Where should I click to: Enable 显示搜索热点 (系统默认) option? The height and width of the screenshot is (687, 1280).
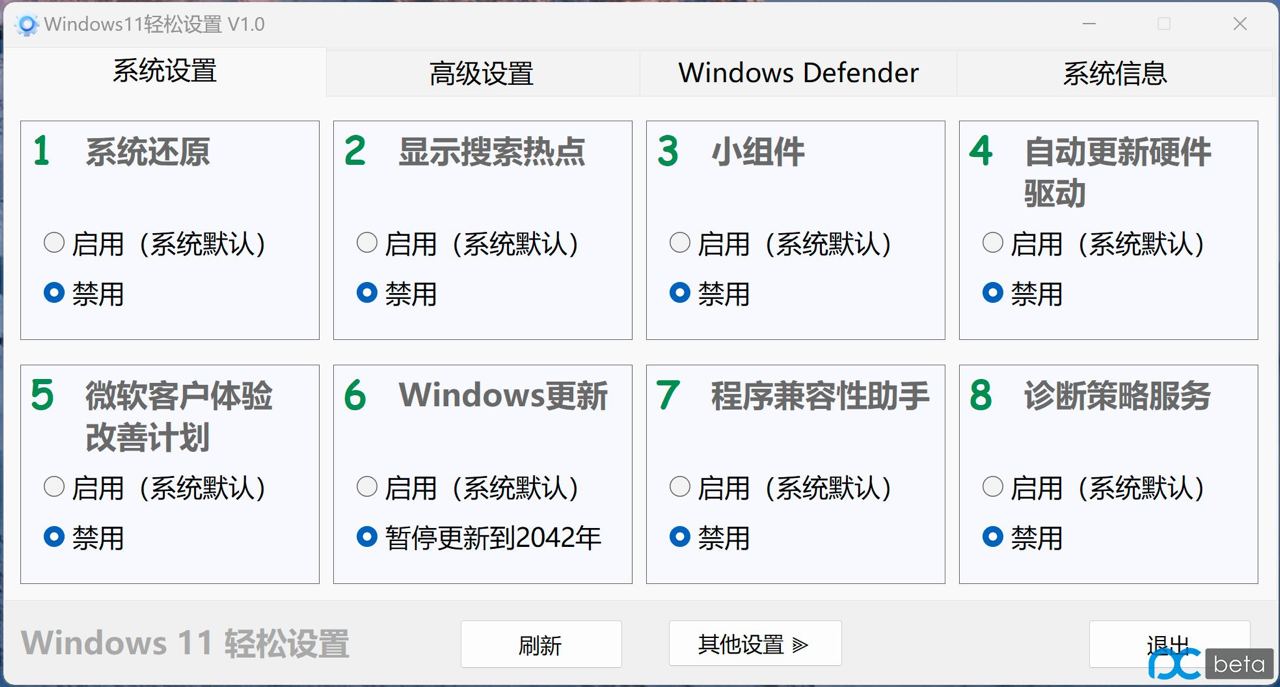[x=368, y=243]
